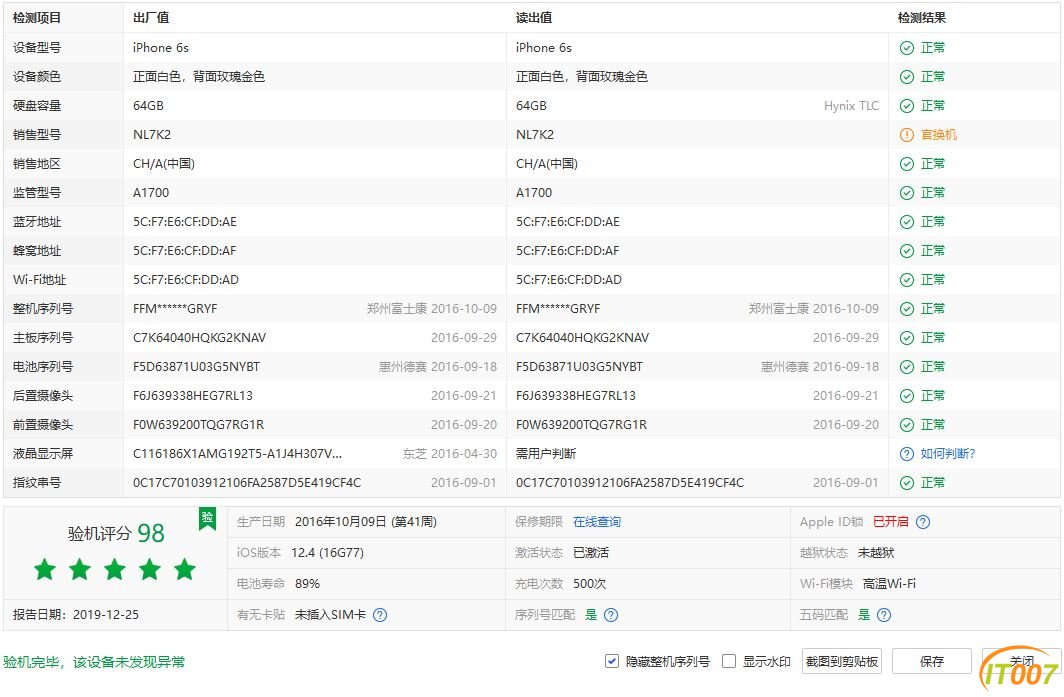This screenshot has height=697, width=1064.
Task: Select factory serial C7K64040HQKG2KNAV
Action: pyautogui.click(x=200, y=338)
